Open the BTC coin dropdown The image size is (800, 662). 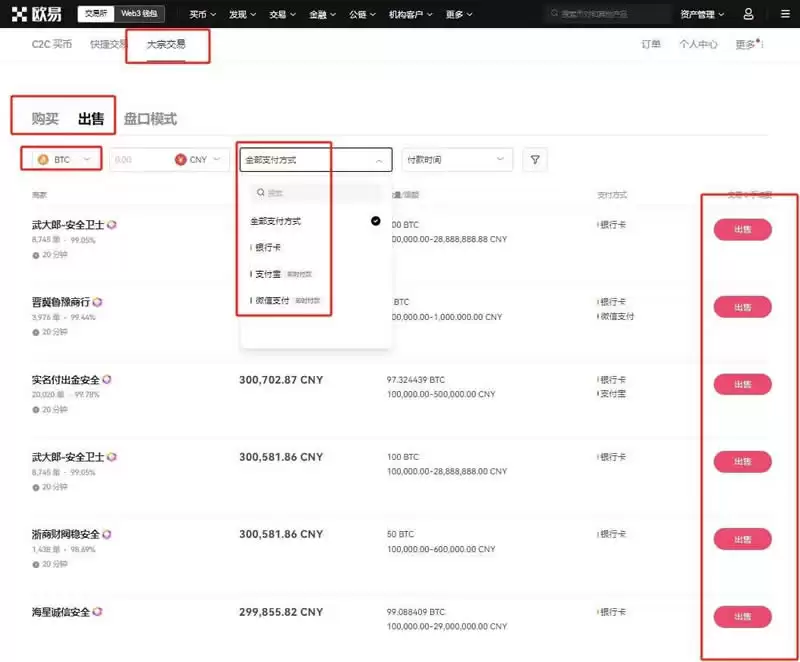coord(62,160)
